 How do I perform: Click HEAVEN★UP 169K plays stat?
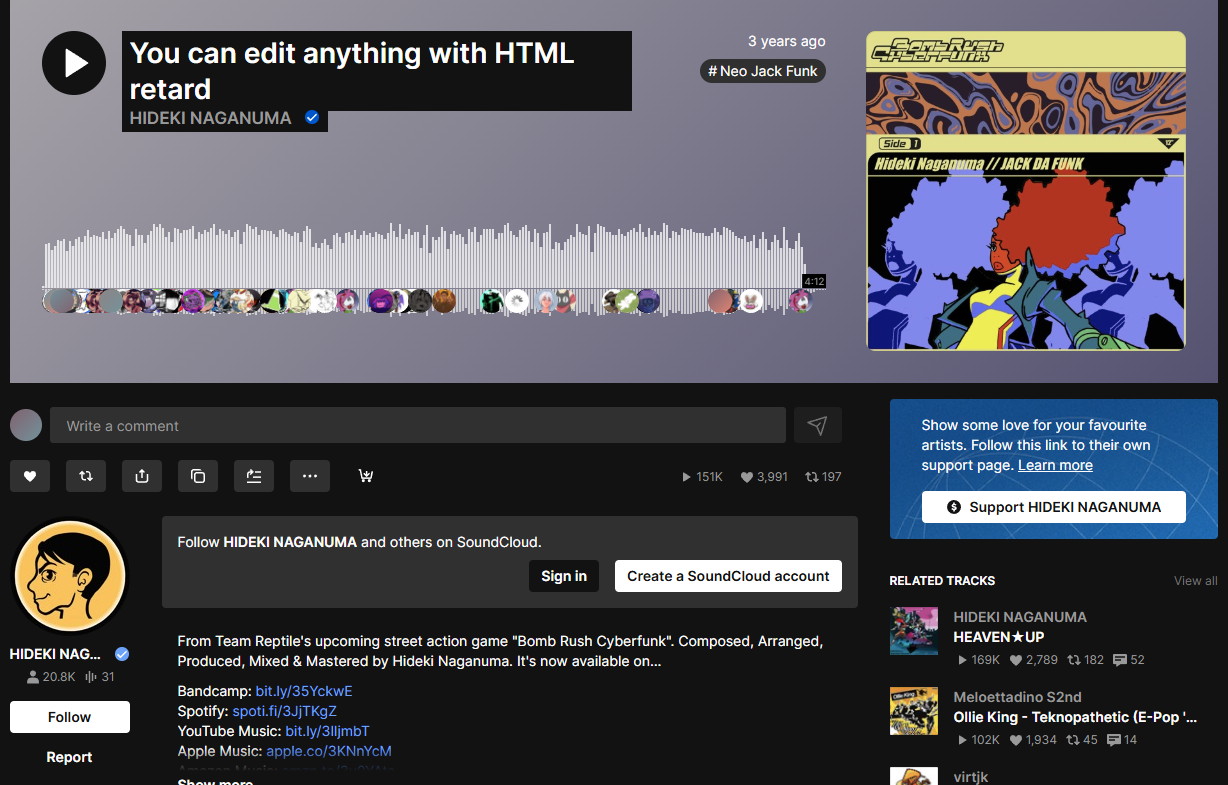979,660
